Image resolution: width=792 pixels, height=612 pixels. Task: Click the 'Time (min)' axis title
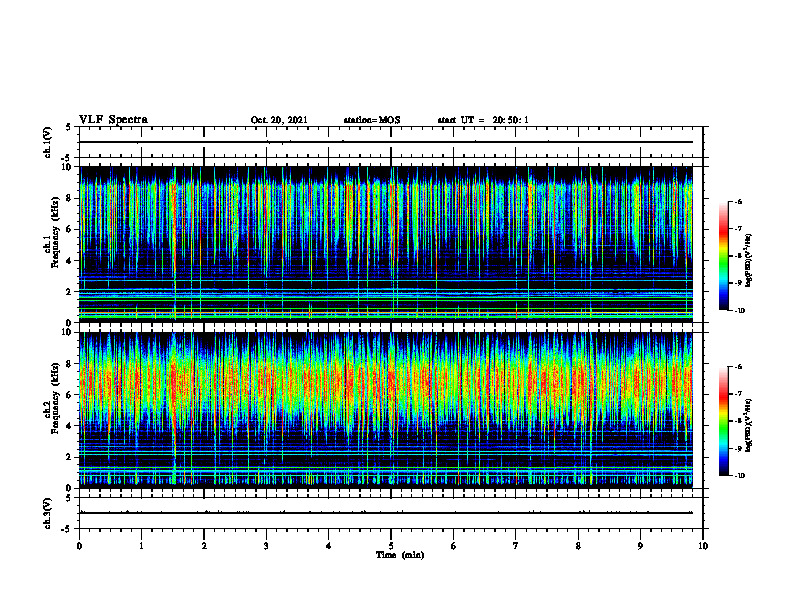(400, 555)
